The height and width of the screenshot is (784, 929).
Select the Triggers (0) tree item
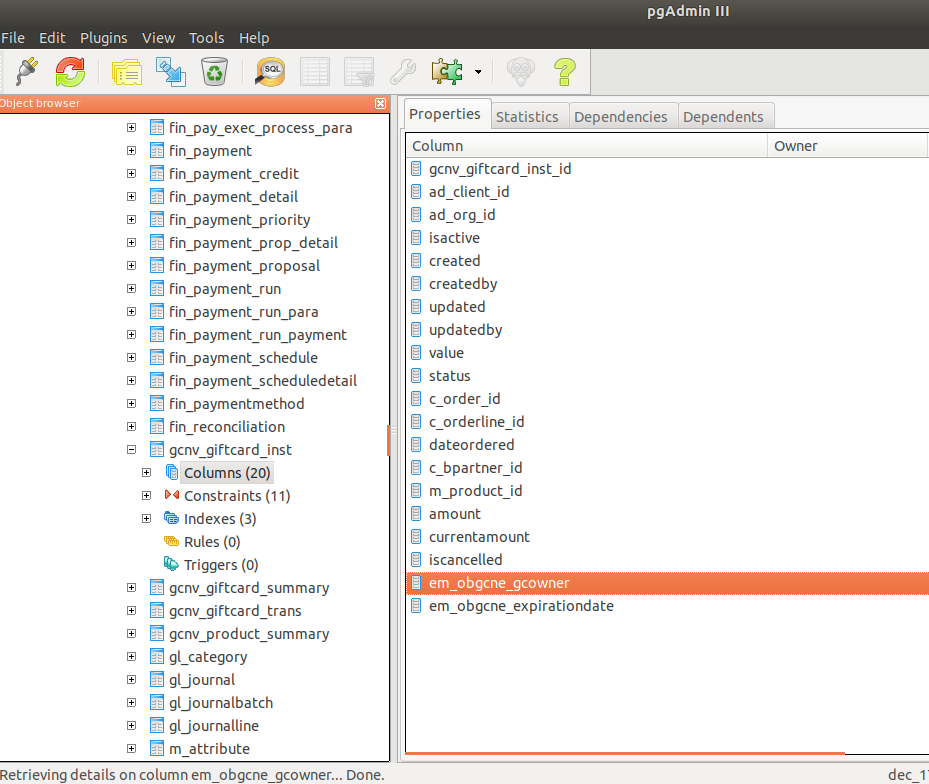click(x=220, y=565)
